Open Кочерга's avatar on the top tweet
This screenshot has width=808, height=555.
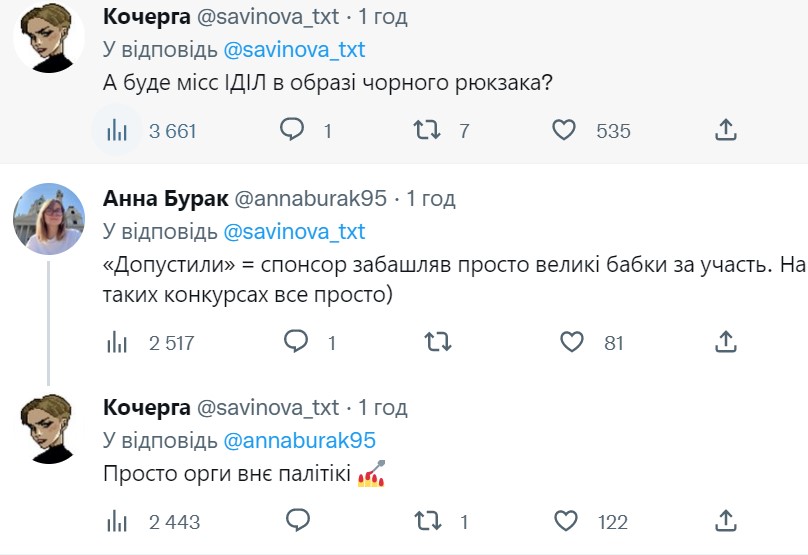48,38
